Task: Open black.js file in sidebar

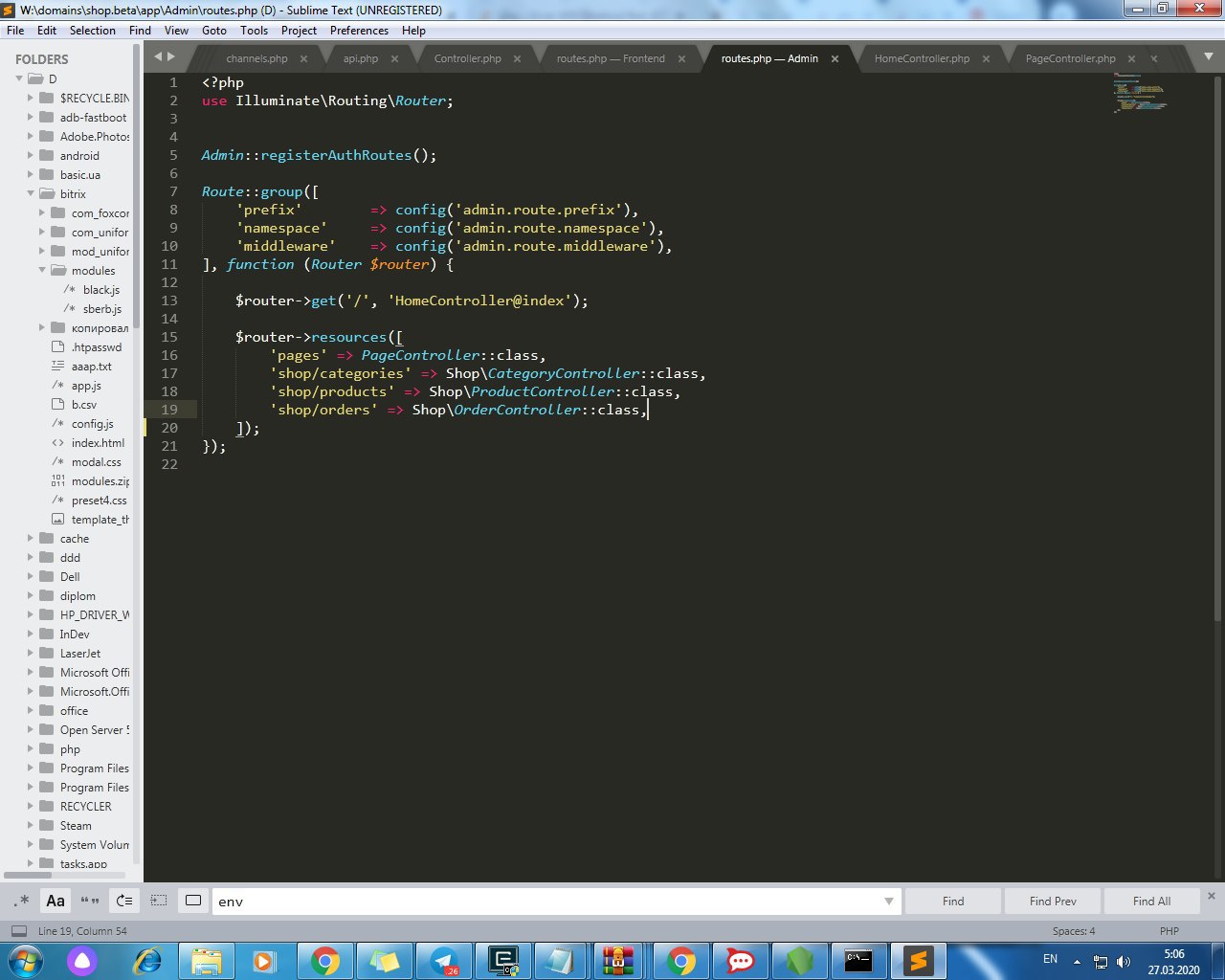Action: coord(100,289)
